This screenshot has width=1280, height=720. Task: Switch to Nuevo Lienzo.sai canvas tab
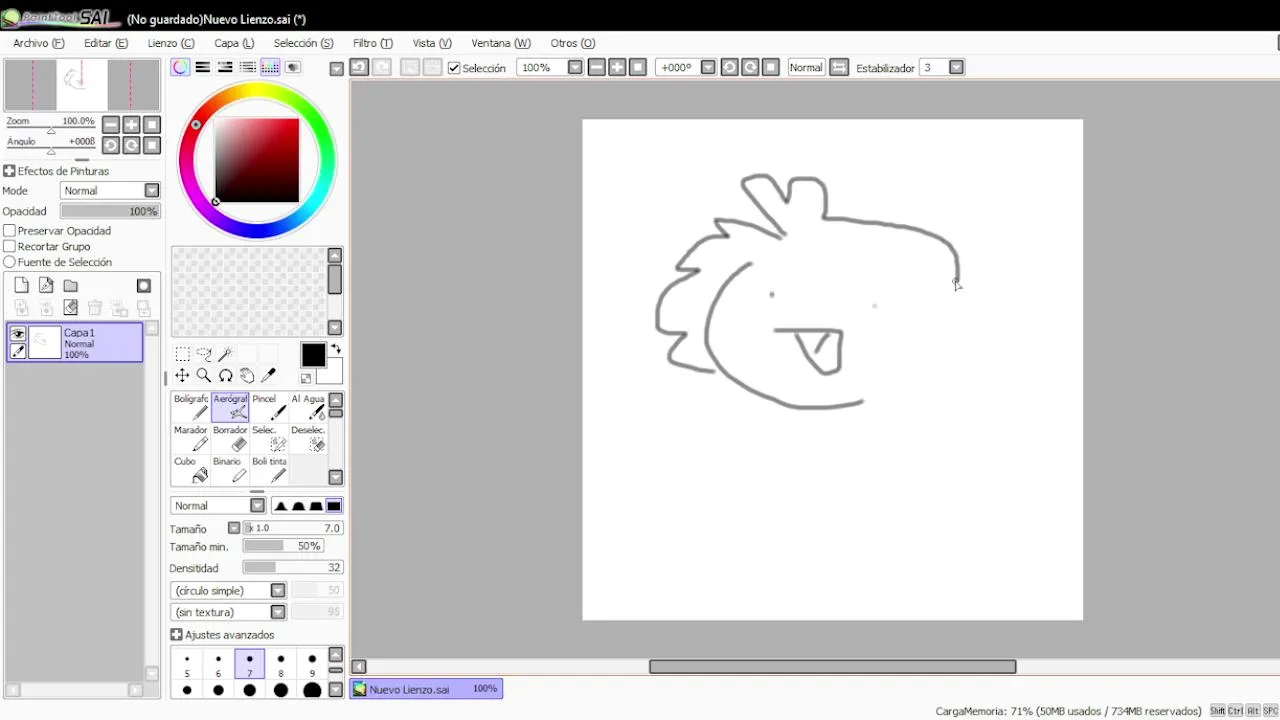(426, 689)
